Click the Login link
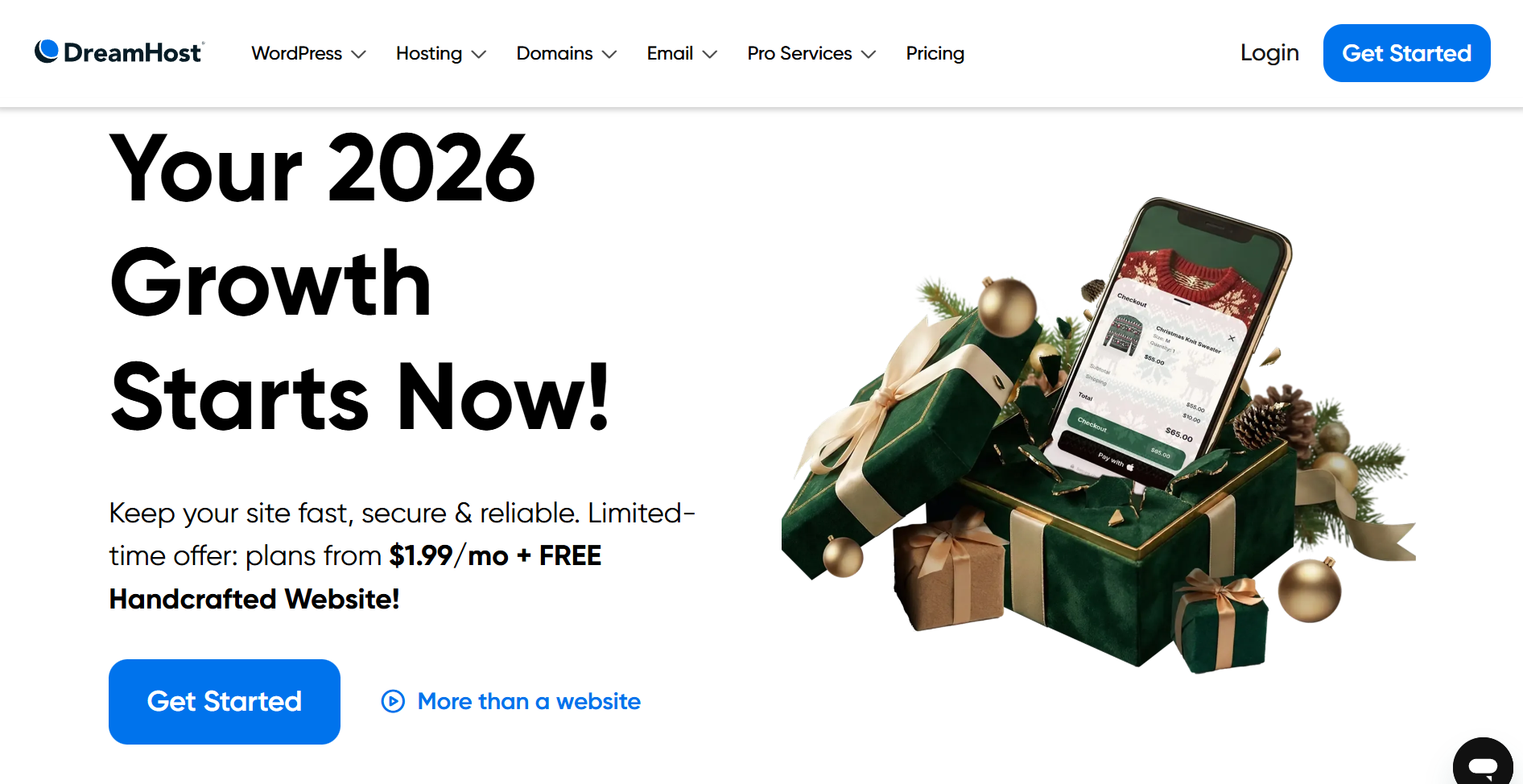The width and height of the screenshot is (1523, 784). click(1269, 53)
